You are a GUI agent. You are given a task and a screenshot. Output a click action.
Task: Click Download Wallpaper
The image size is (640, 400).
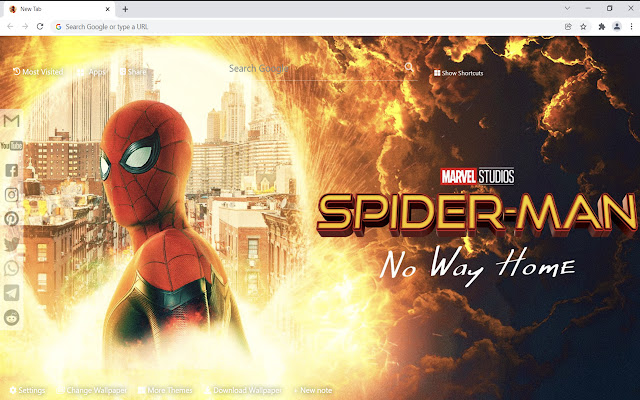[243, 390]
